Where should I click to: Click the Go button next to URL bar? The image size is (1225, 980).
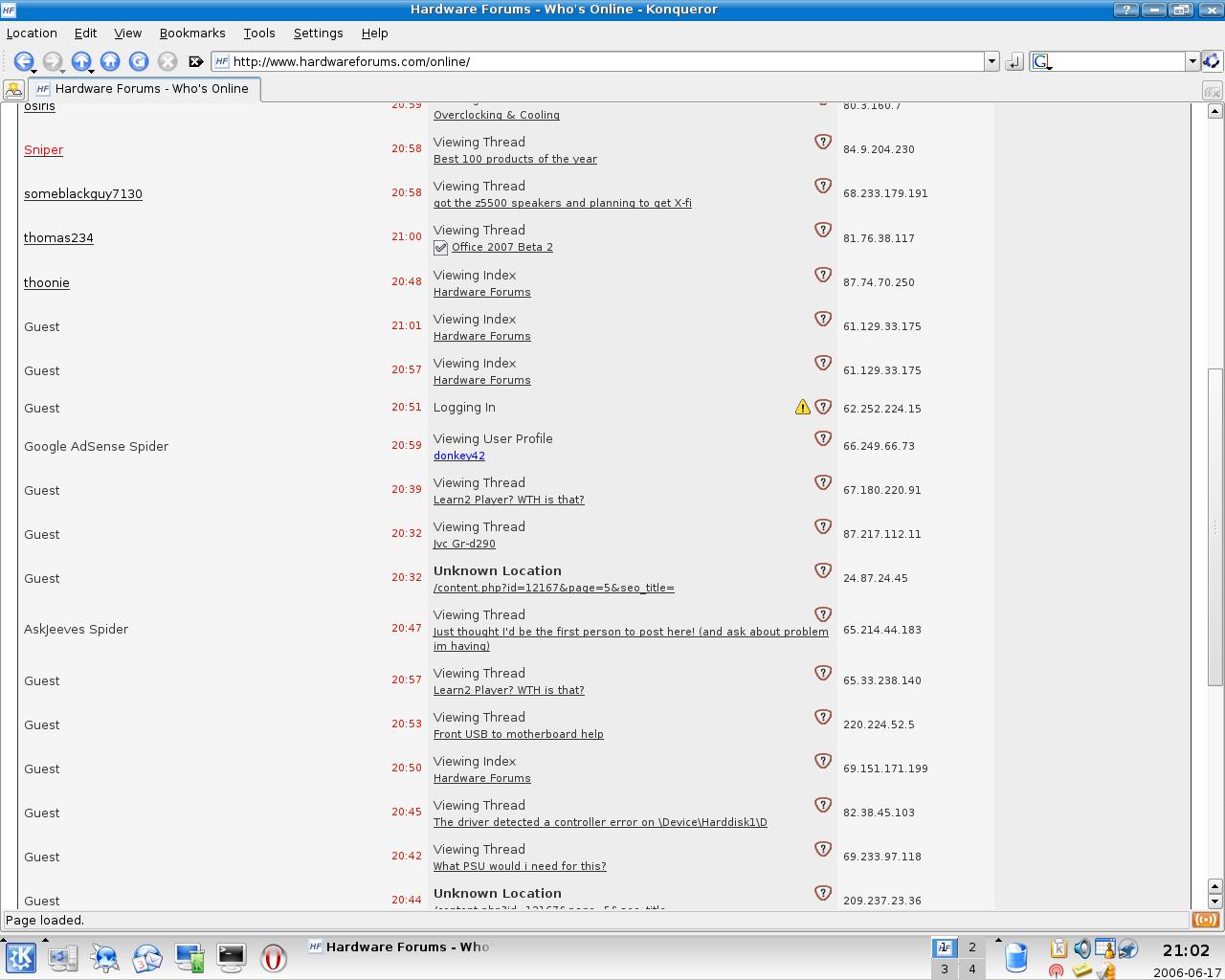click(x=1014, y=61)
